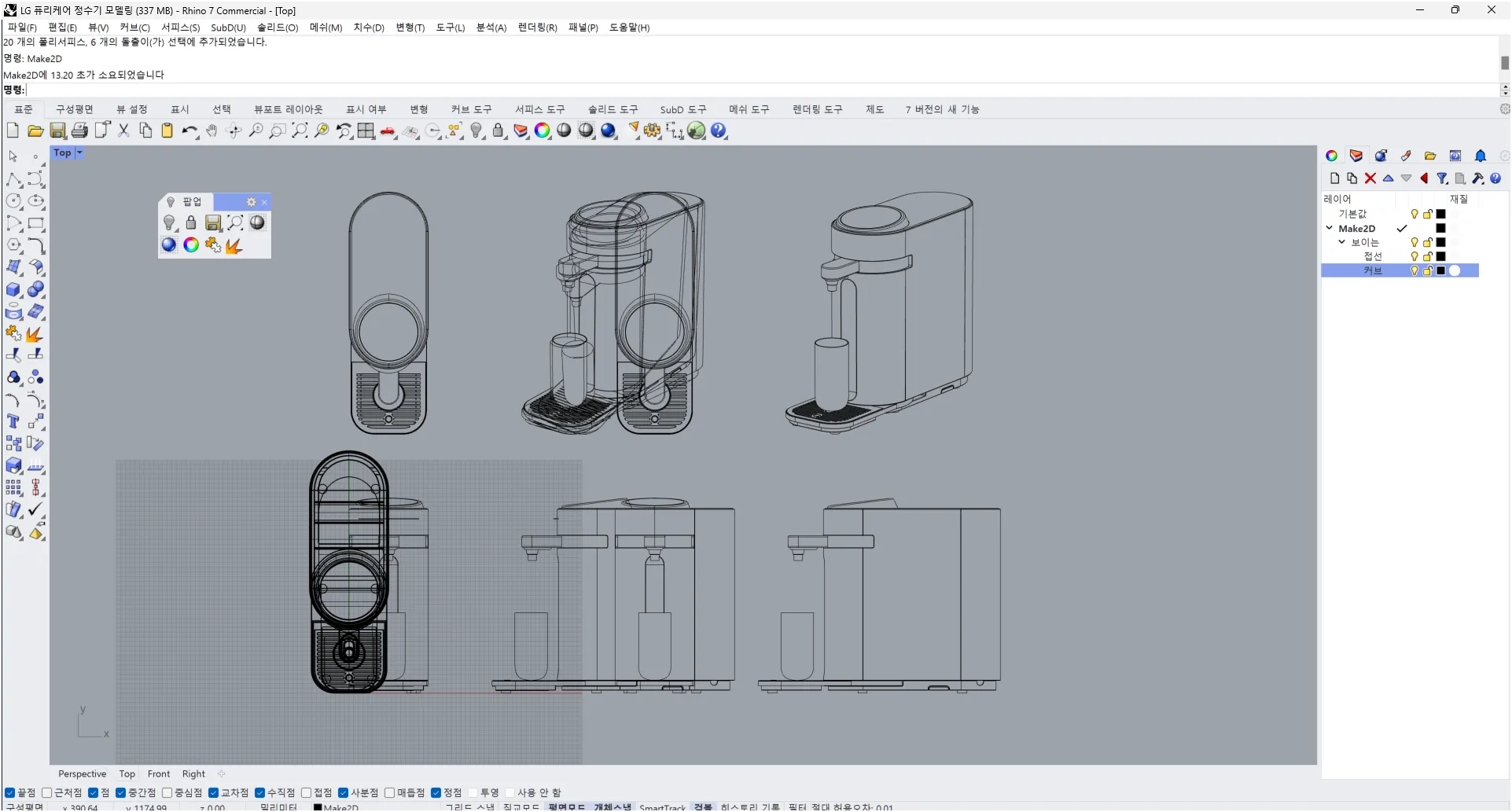Image resolution: width=1512 pixels, height=812 pixels.
Task: Save the model with the floppy disk icon
Action: coord(57,131)
